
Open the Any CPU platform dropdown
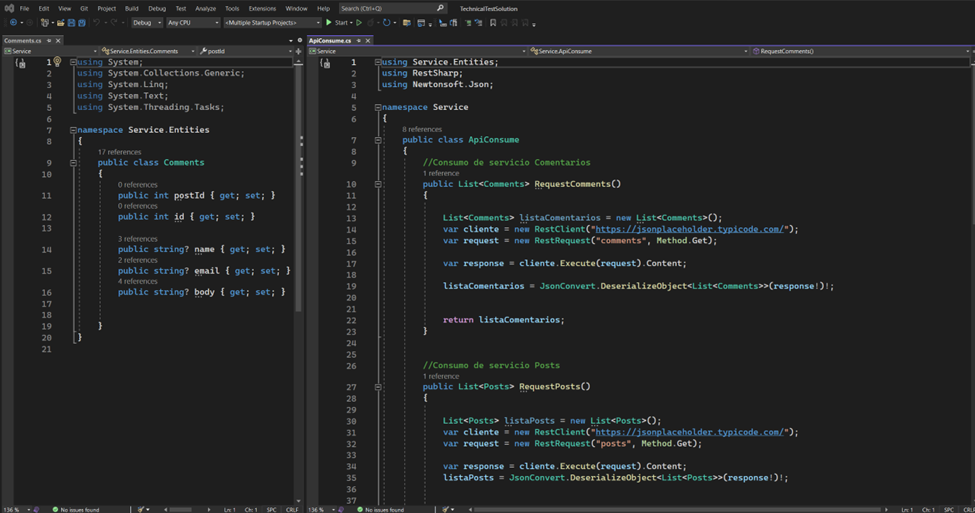click(x=193, y=22)
